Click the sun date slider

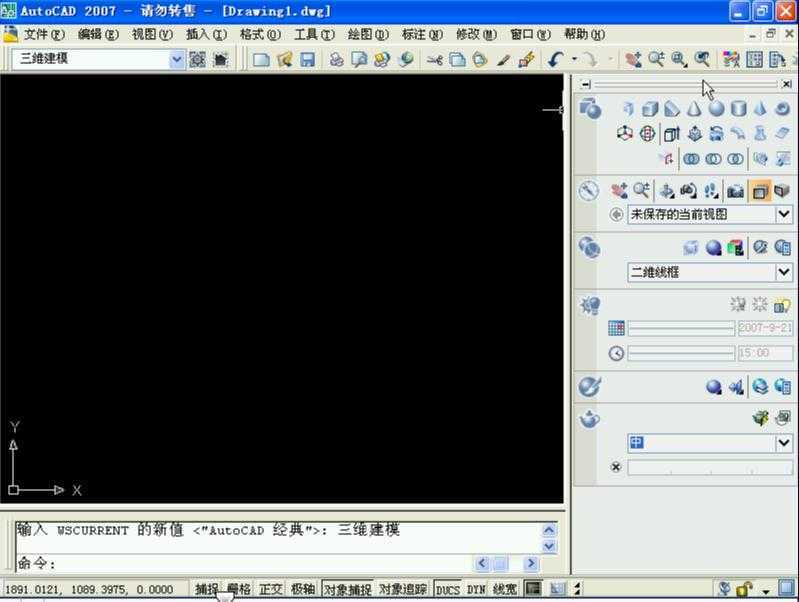[x=681, y=328]
